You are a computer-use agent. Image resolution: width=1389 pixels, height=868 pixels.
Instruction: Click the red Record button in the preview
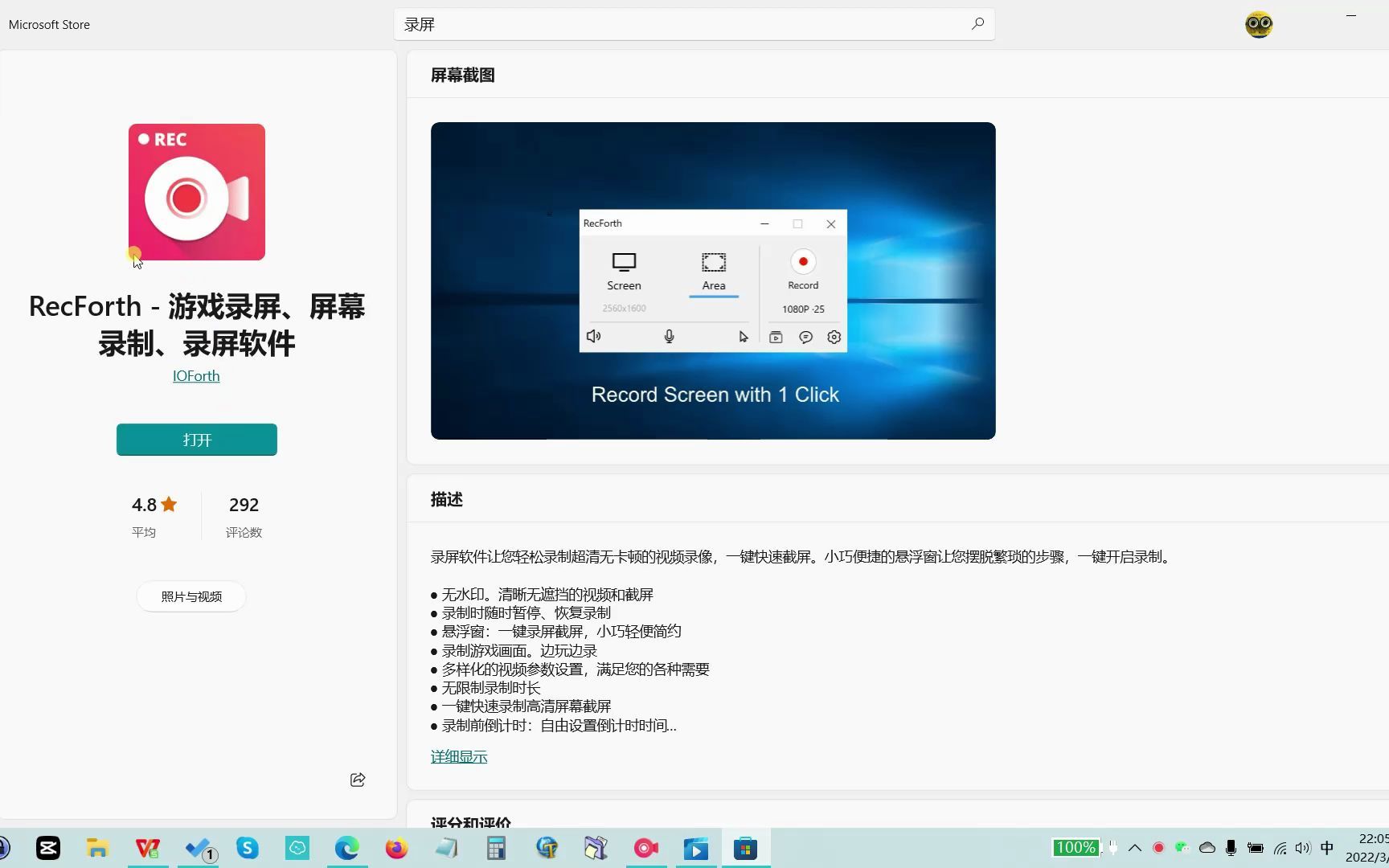tap(802, 261)
